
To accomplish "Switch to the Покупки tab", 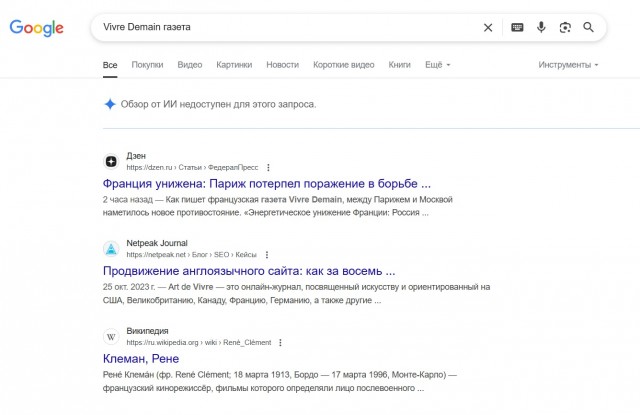I will (147, 64).
